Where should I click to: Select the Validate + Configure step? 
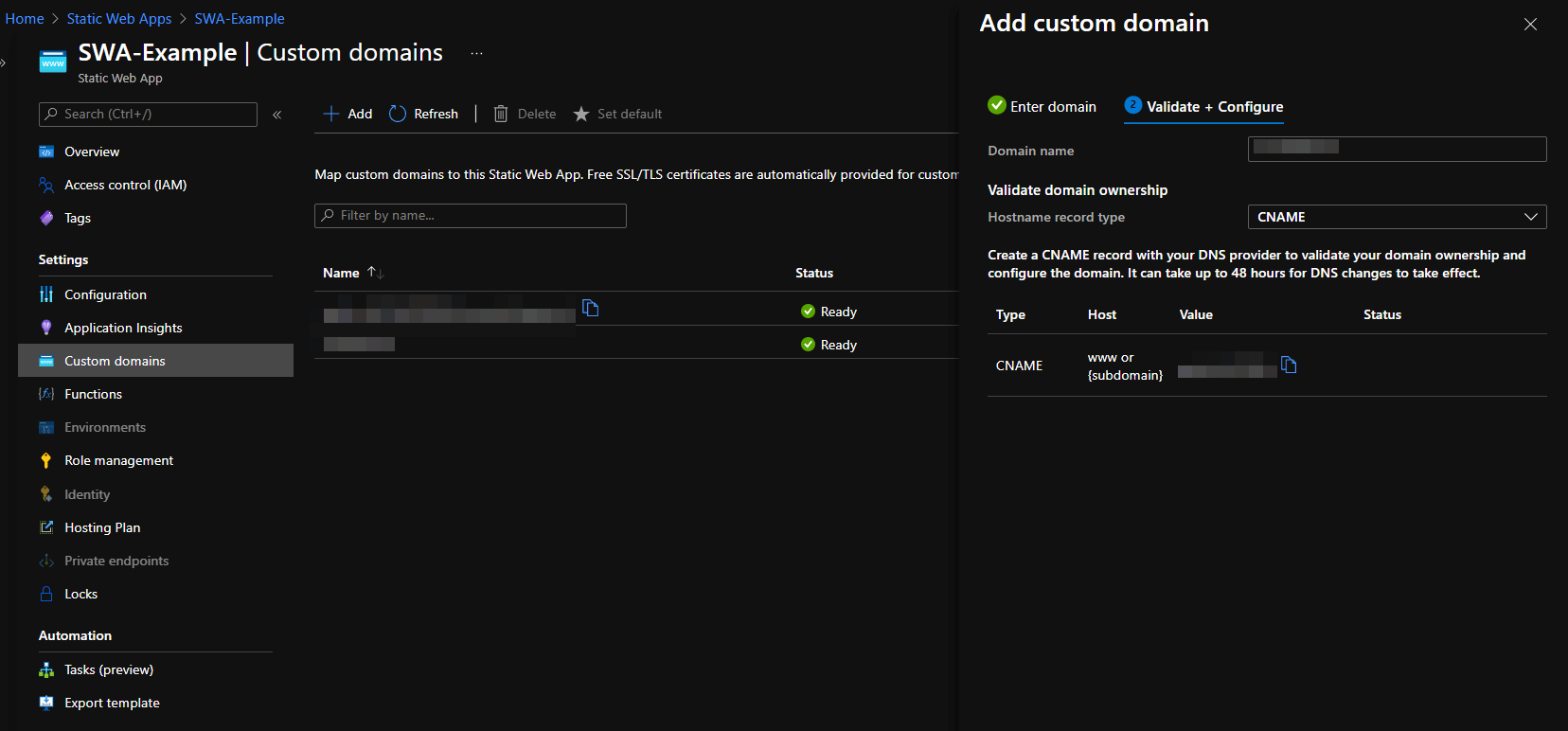1203,106
